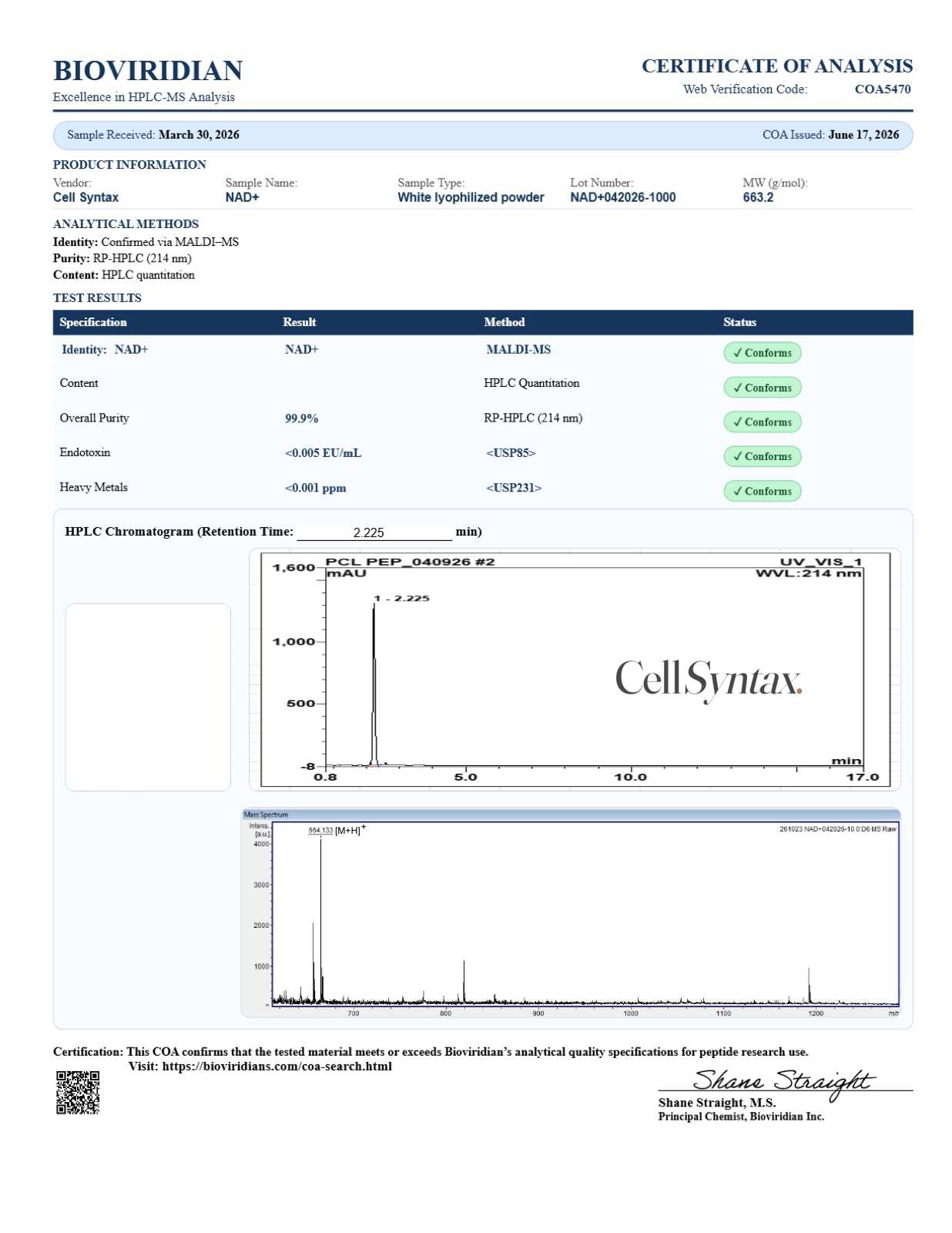Click the Excellence in HPLC-MS Analysis tagline
This screenshot has width=952, height=1233.
144,97
